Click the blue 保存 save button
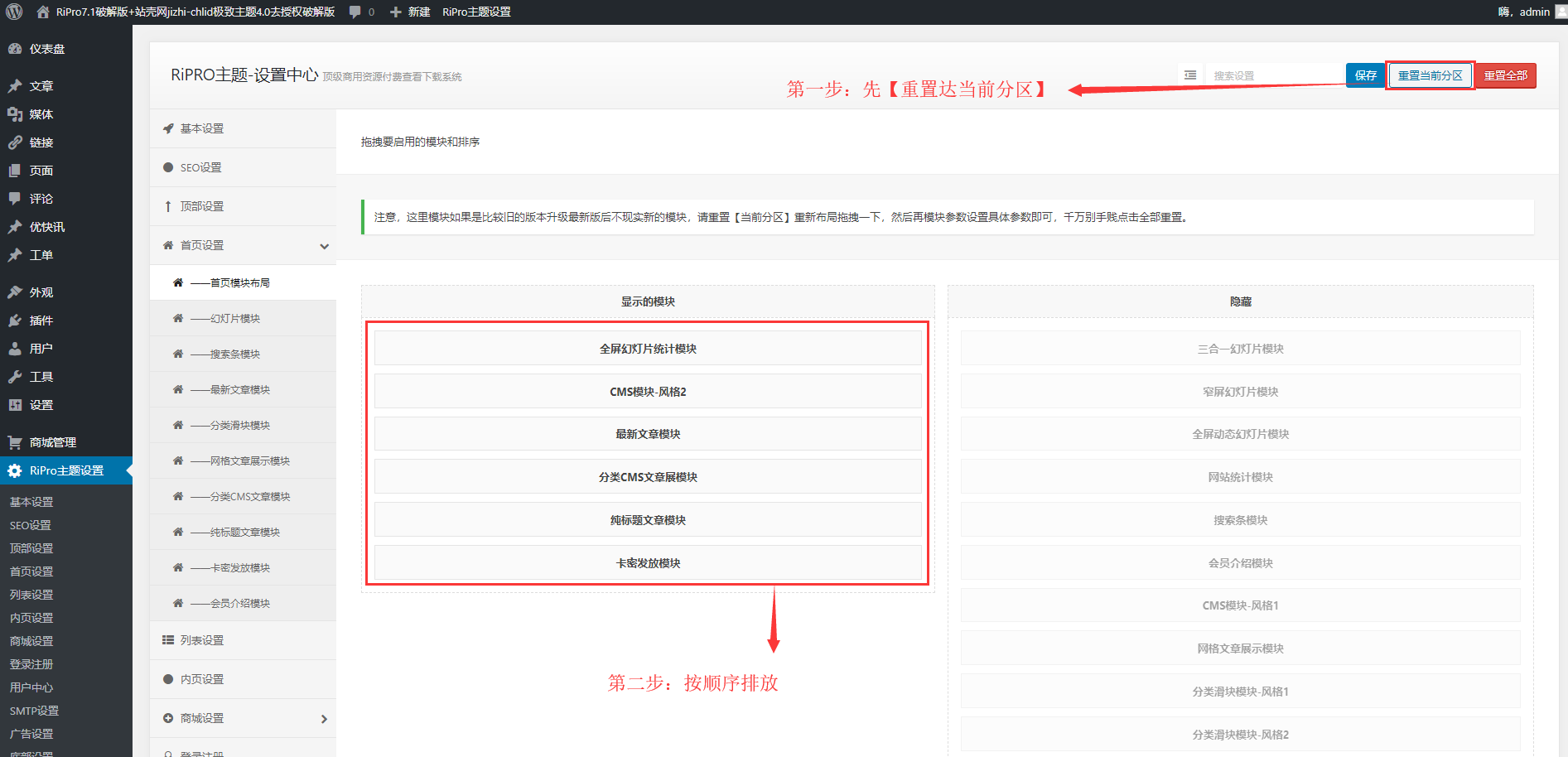The image size is (1568, 757). pos(1365,75)
